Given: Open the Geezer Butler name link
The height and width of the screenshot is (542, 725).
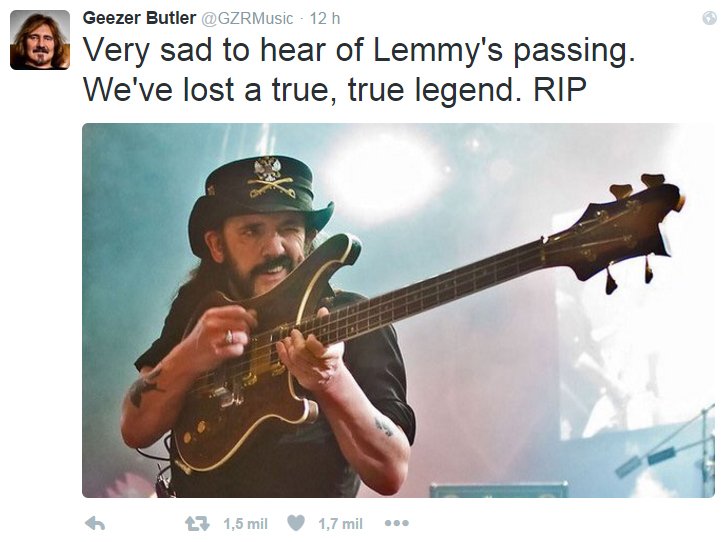Looking at the screenshot, I should coord(139,18).
